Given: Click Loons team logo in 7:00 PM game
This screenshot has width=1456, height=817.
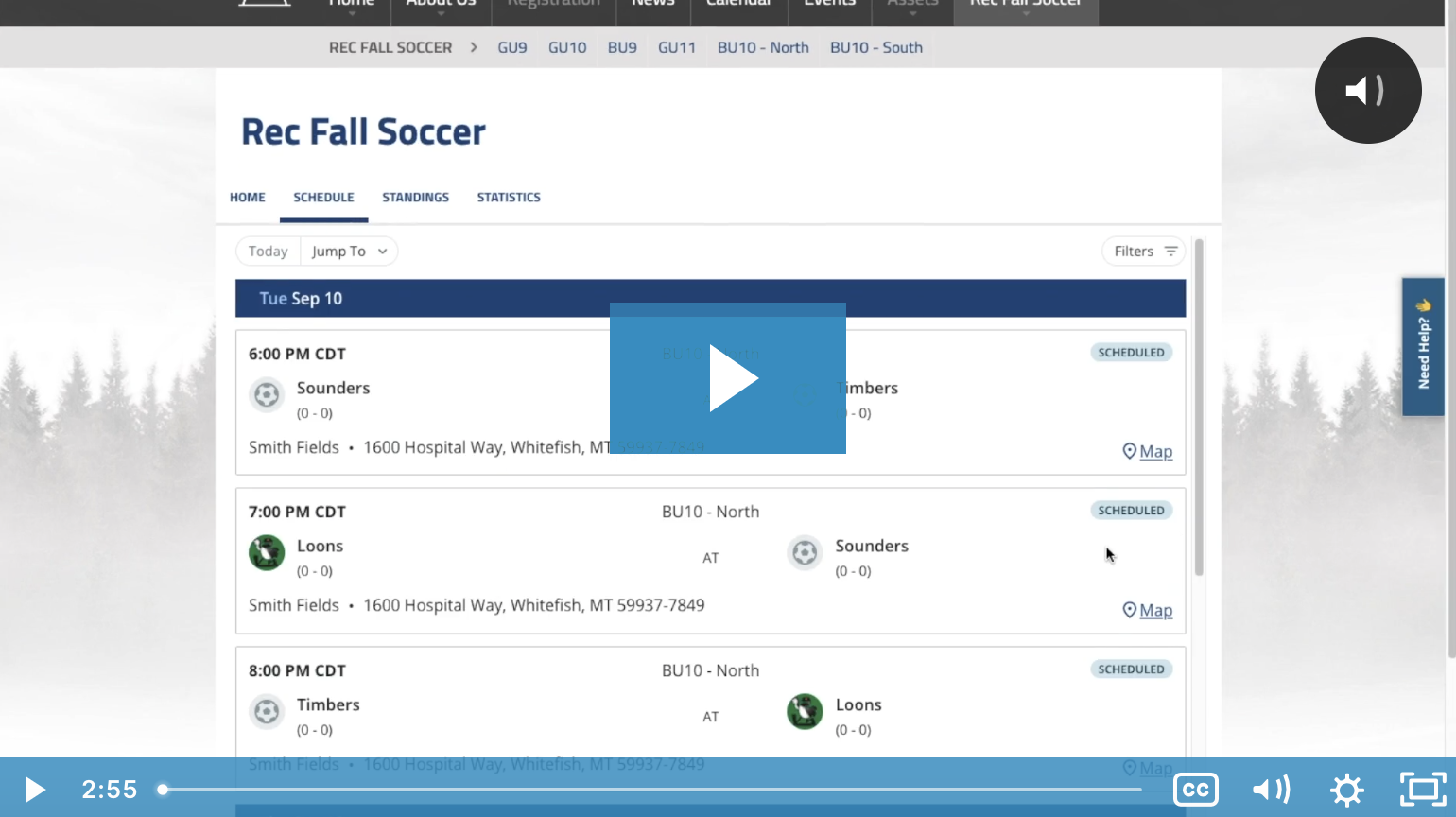Looking at the screenshot, I should click(267, 552).
